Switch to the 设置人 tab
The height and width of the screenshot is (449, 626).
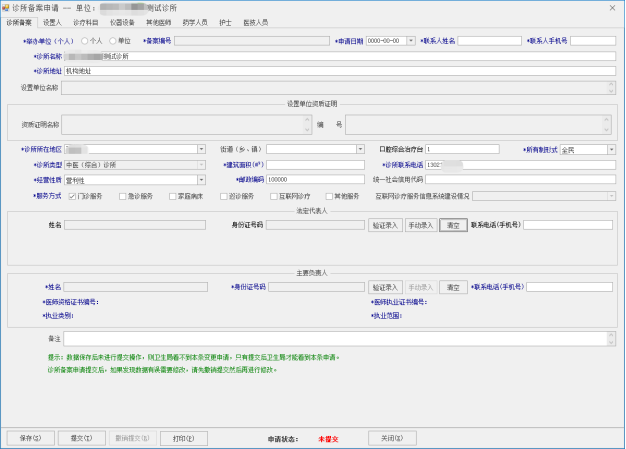pyautogui.click(x=52, y=23)
